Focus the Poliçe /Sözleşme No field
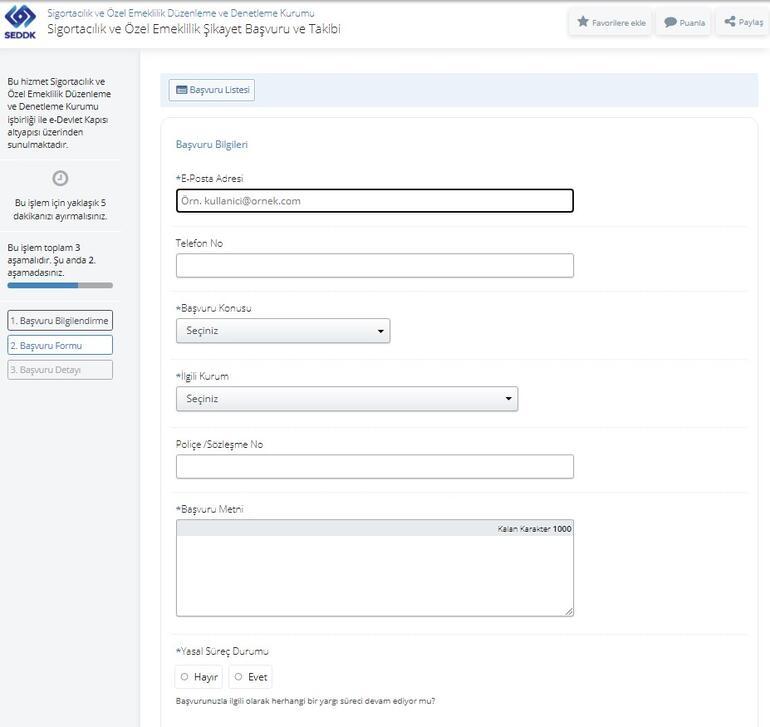 pyautogui.click(x=375, y=467)
